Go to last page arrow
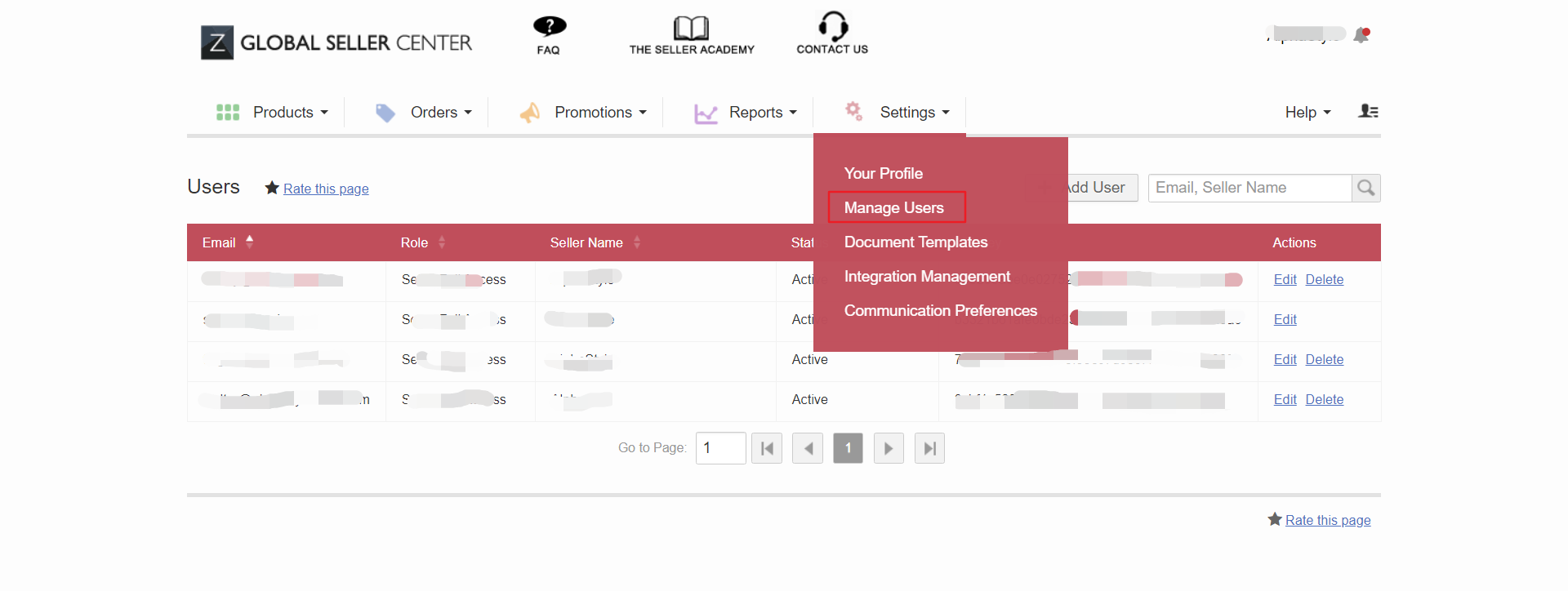The image size is (1568, 591). (929, 448)
